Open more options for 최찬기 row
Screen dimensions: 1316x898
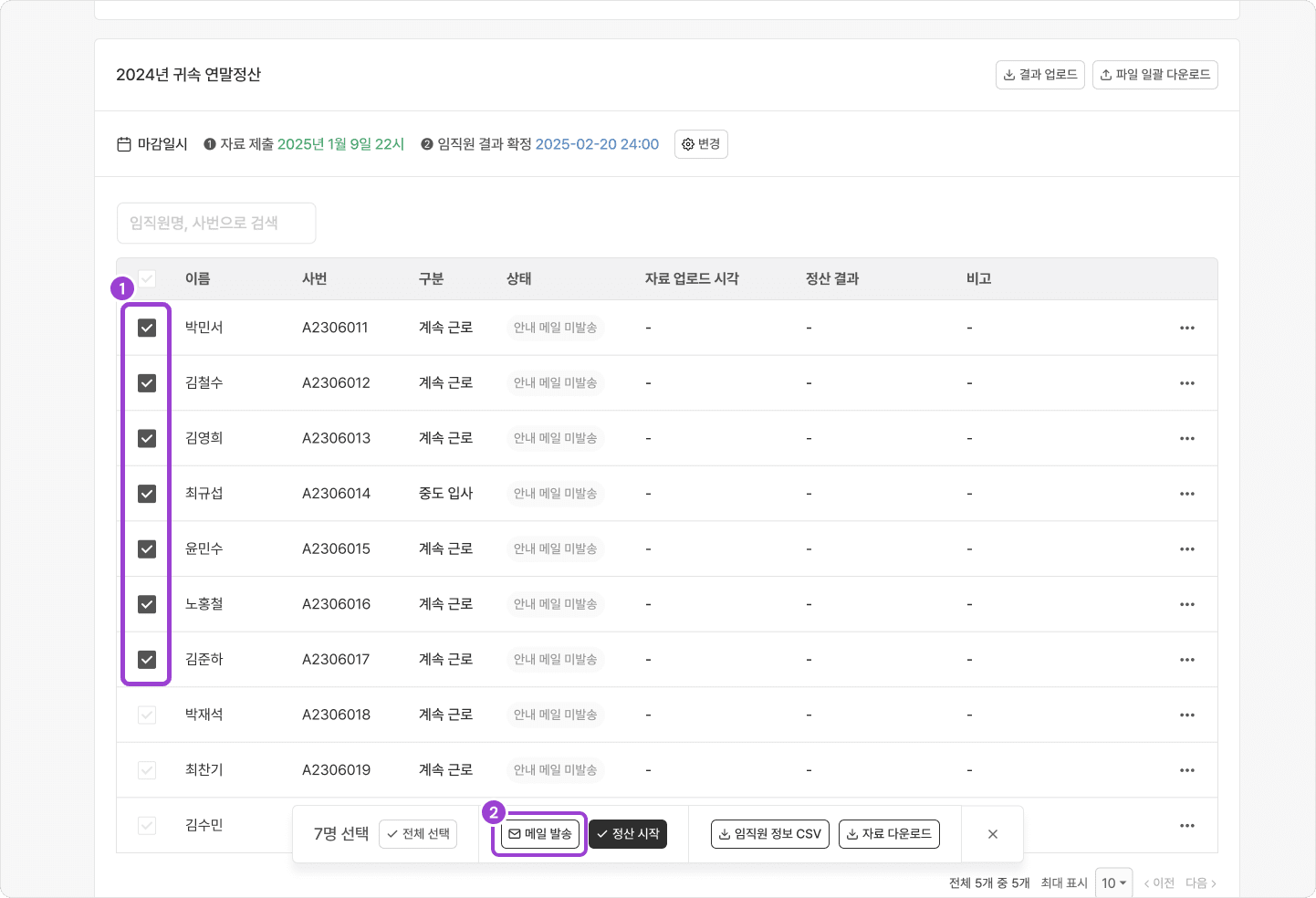pyautogui.click(x=1186, y=770)
